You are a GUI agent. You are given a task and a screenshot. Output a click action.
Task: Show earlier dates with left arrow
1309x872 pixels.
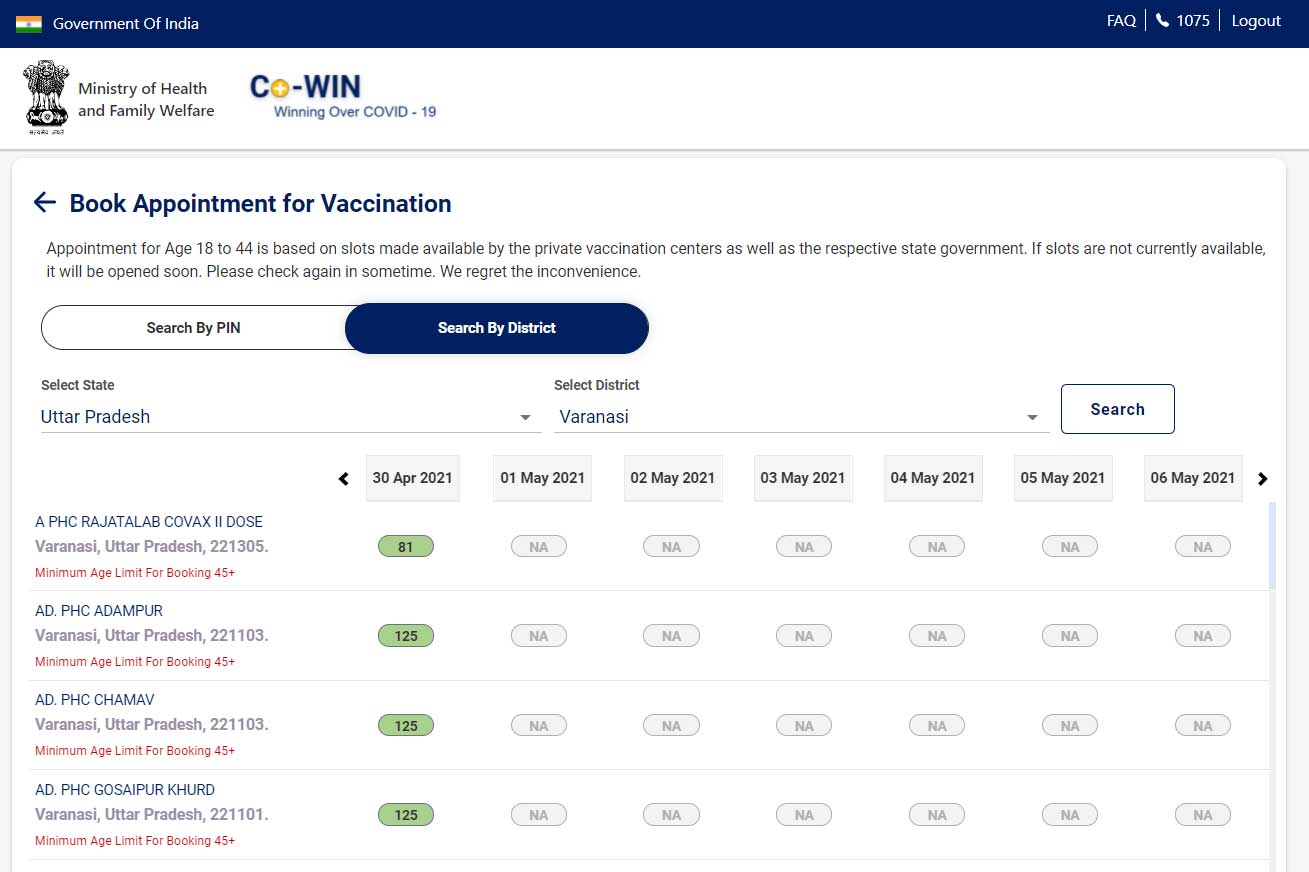(344, 479)
